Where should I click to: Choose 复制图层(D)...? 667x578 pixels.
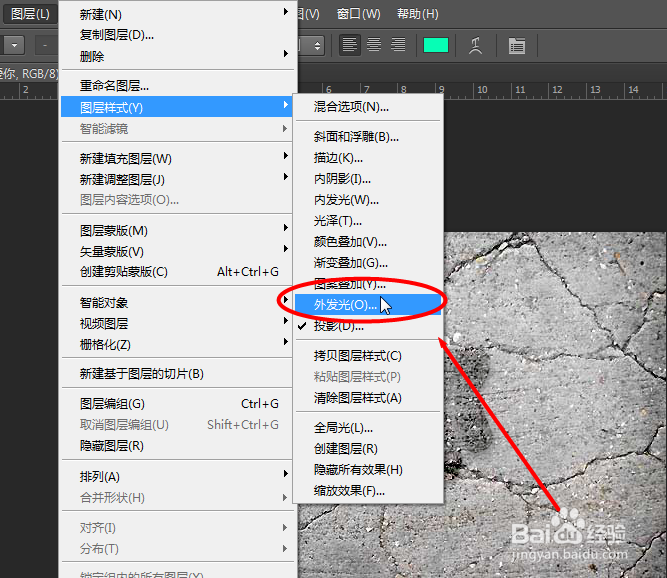pos(177,35)
